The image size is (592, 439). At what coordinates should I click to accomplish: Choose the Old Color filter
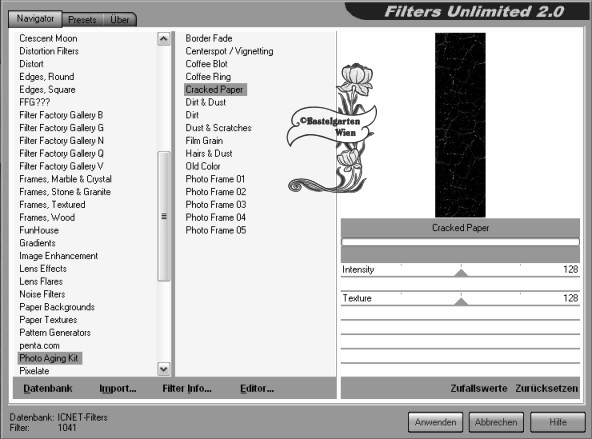[202, 166]
